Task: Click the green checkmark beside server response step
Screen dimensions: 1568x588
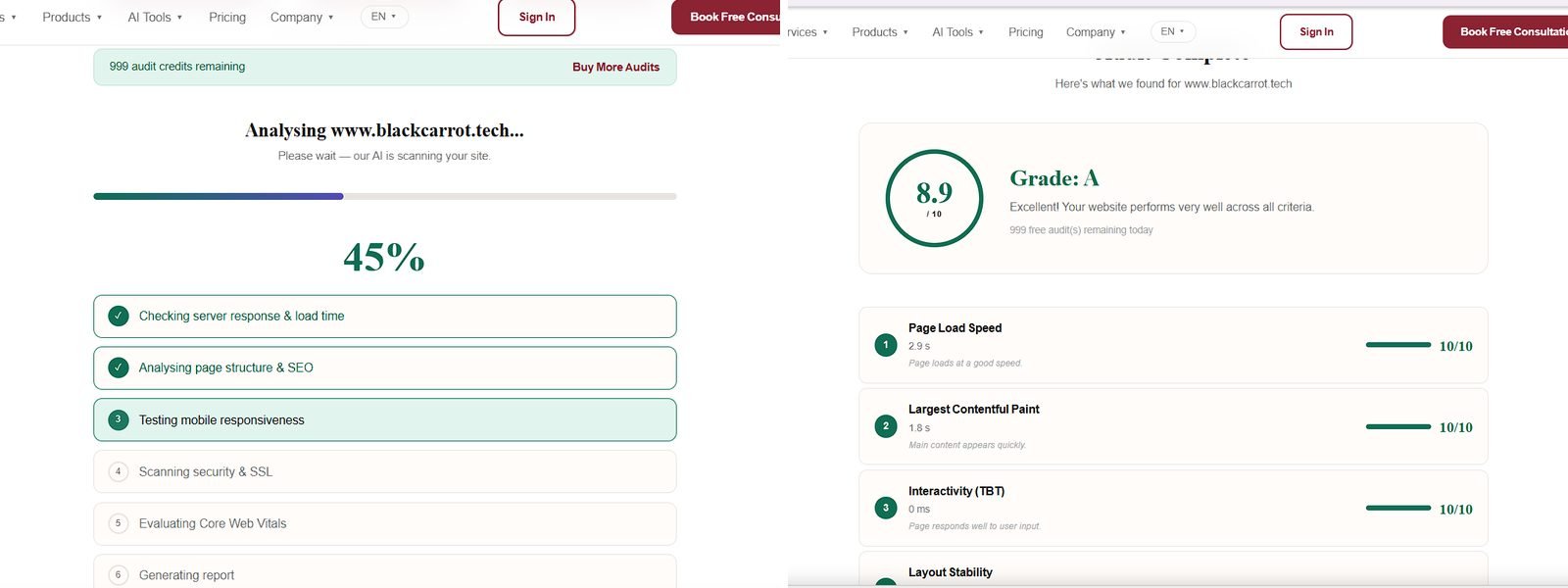Action: pyautogui.click(x=119, y=316)
